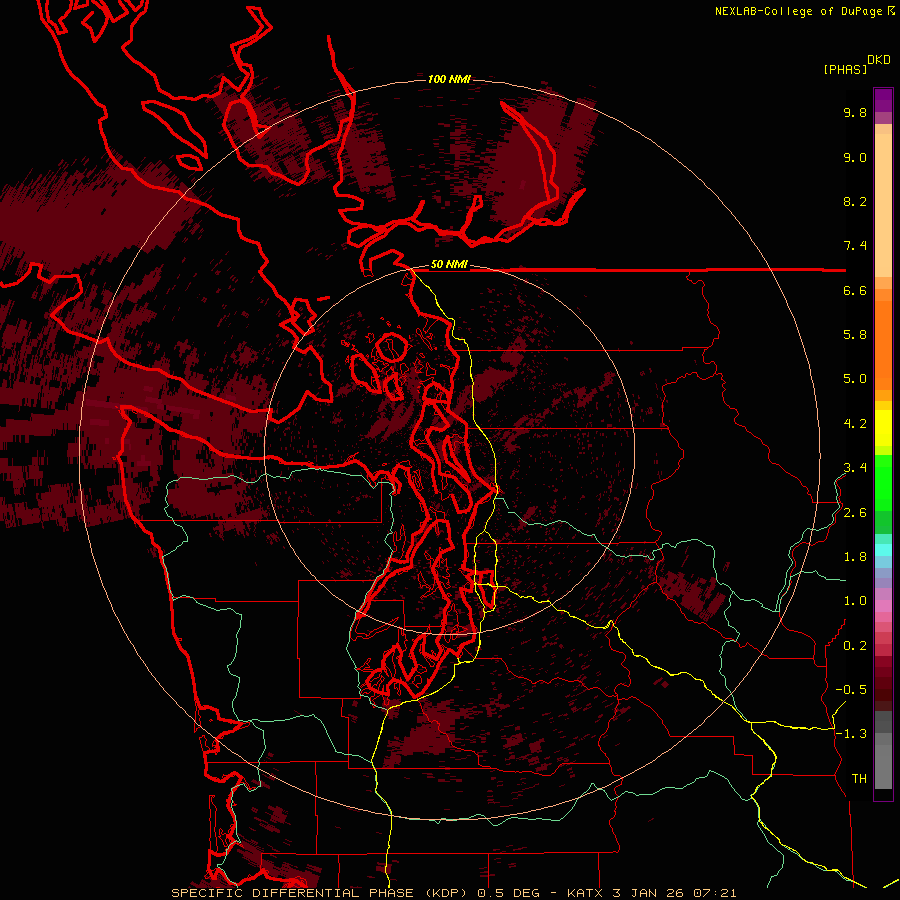
Task: Click the 9.8 legend value
Action: [x=855, y=112]
